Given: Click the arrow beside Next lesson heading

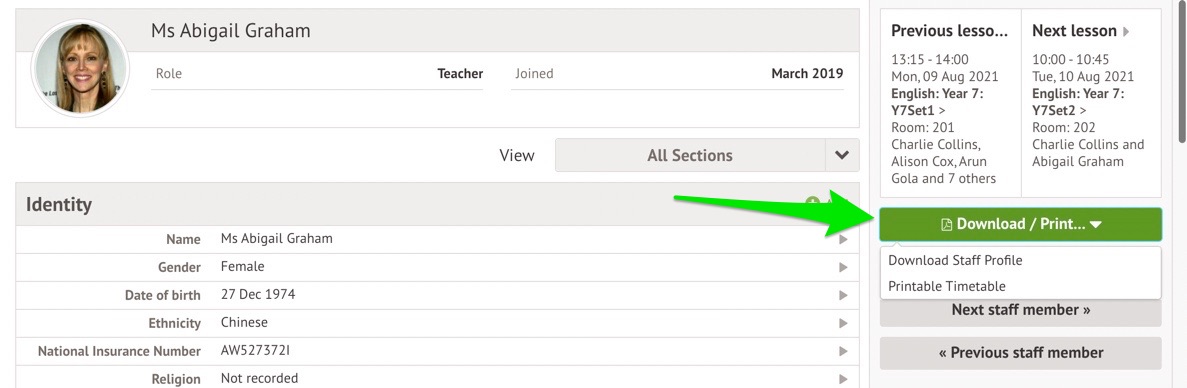Looking at the screenshot, I should pos(1126,32).
